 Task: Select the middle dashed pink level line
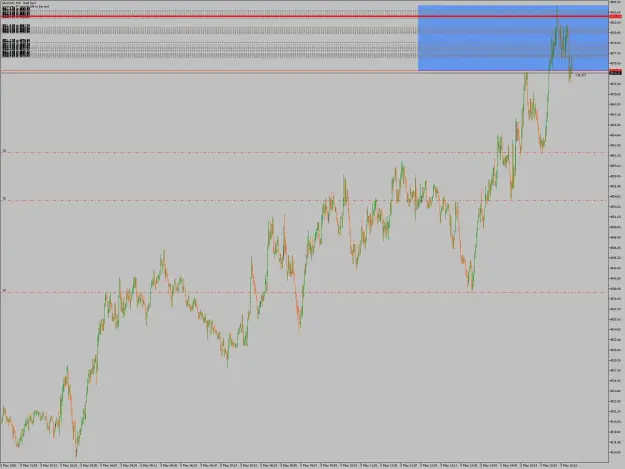(x=305, y=200)
